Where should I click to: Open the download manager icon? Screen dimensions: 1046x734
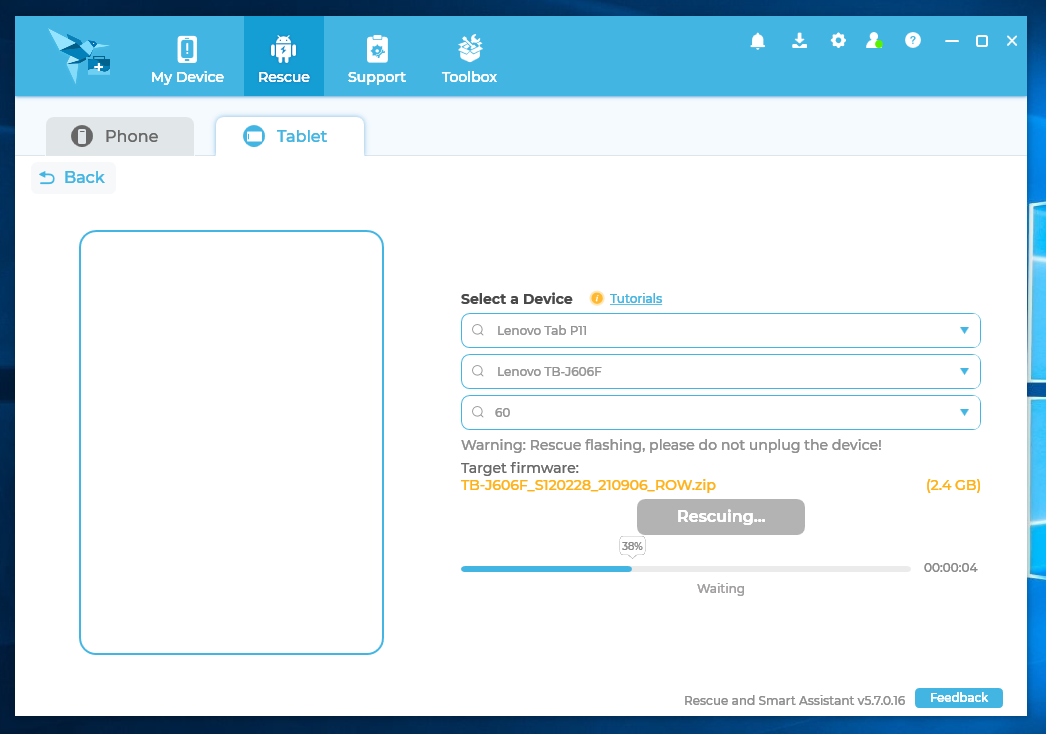pos(799,41)
